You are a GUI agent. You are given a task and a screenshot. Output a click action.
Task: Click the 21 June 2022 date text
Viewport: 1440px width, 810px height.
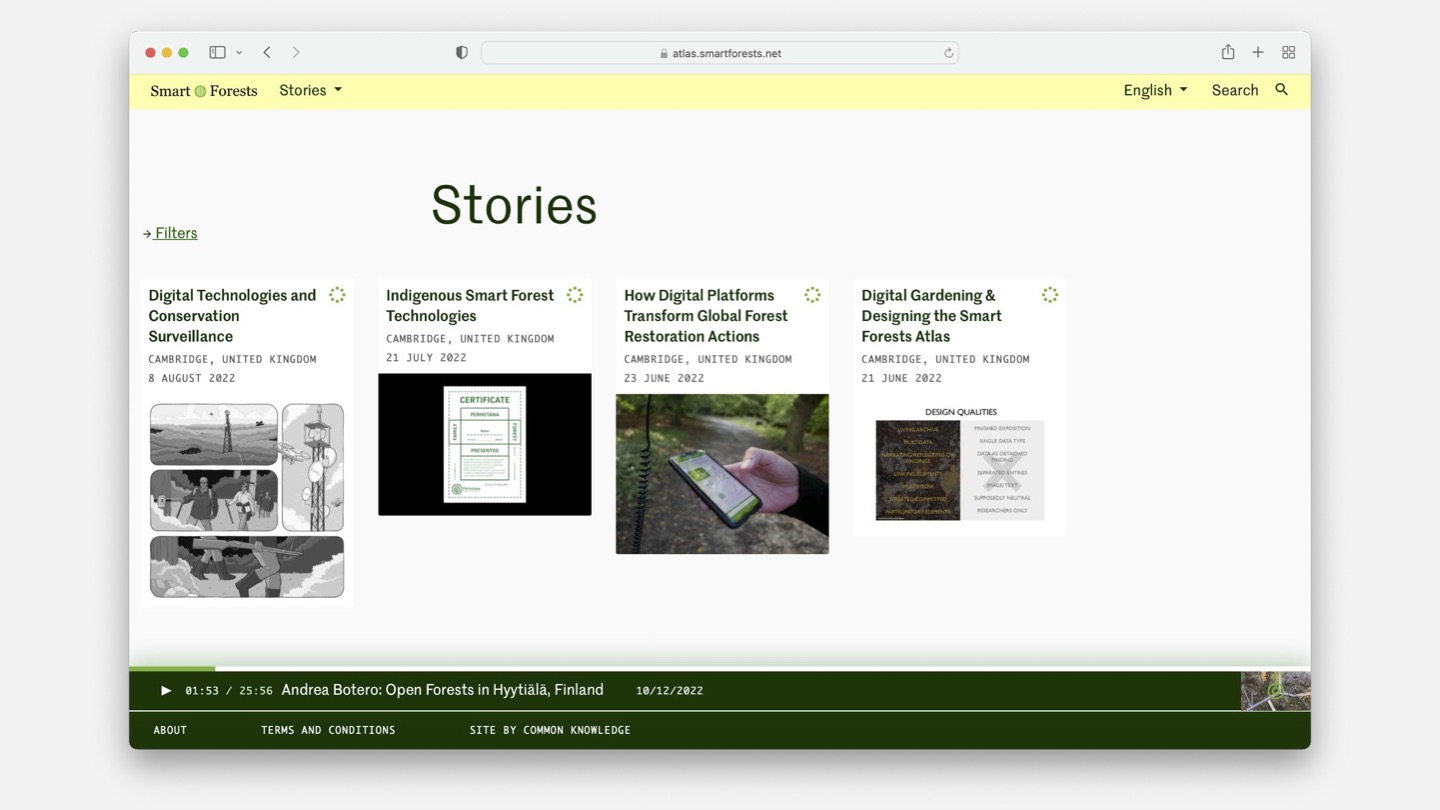tap(901, 378)
